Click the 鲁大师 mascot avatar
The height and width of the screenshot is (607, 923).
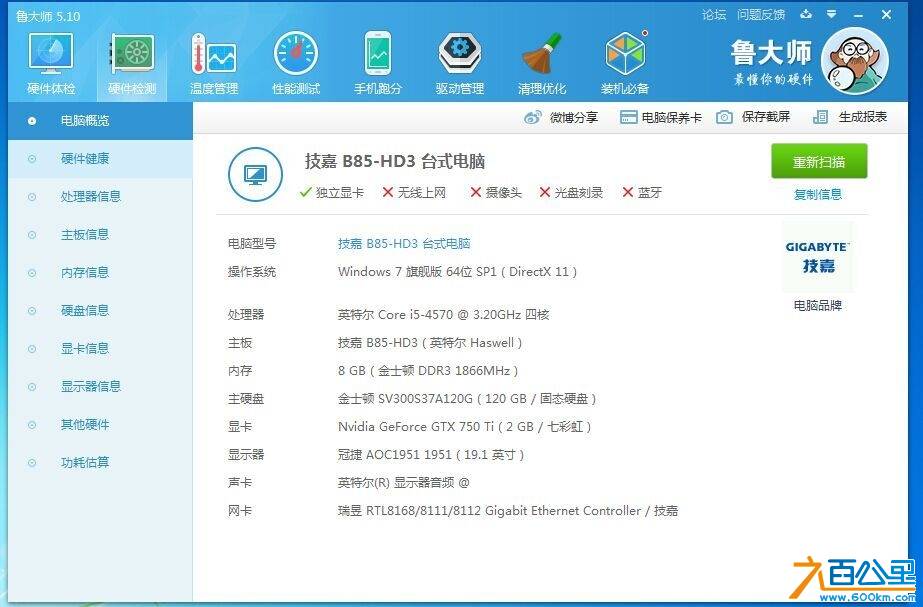tap(853, 59)
